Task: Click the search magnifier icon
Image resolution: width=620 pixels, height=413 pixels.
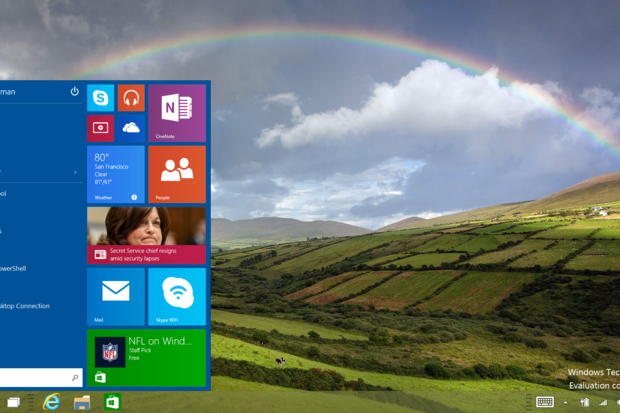Action: 75,378
